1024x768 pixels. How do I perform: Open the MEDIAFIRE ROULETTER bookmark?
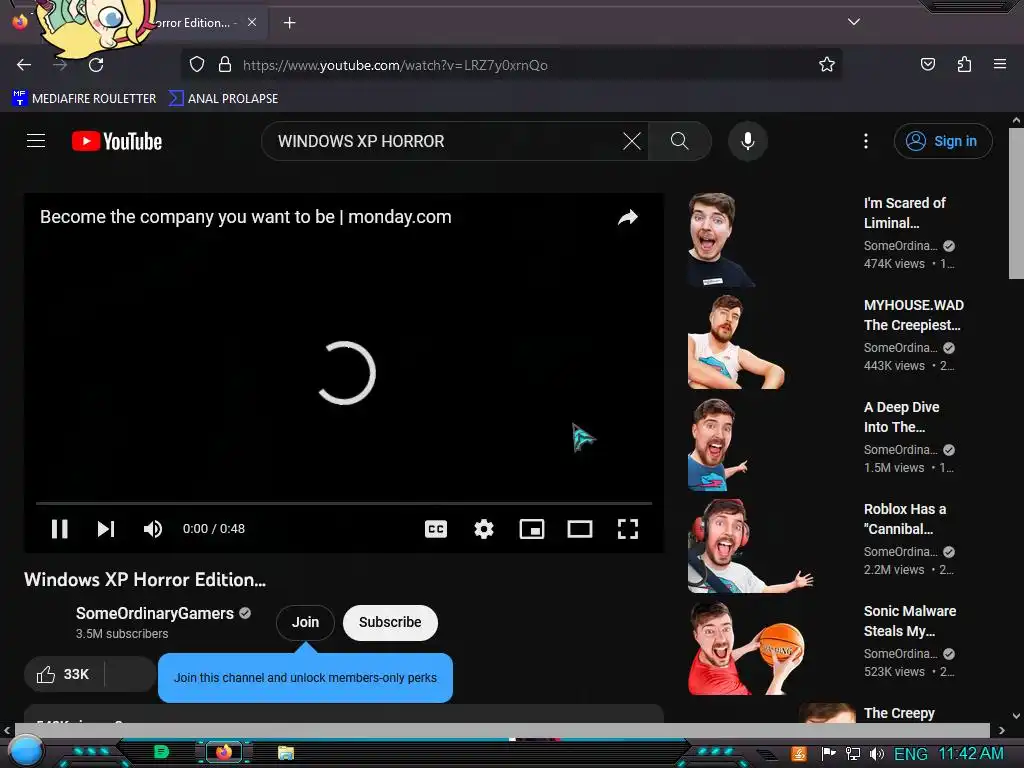84,99
